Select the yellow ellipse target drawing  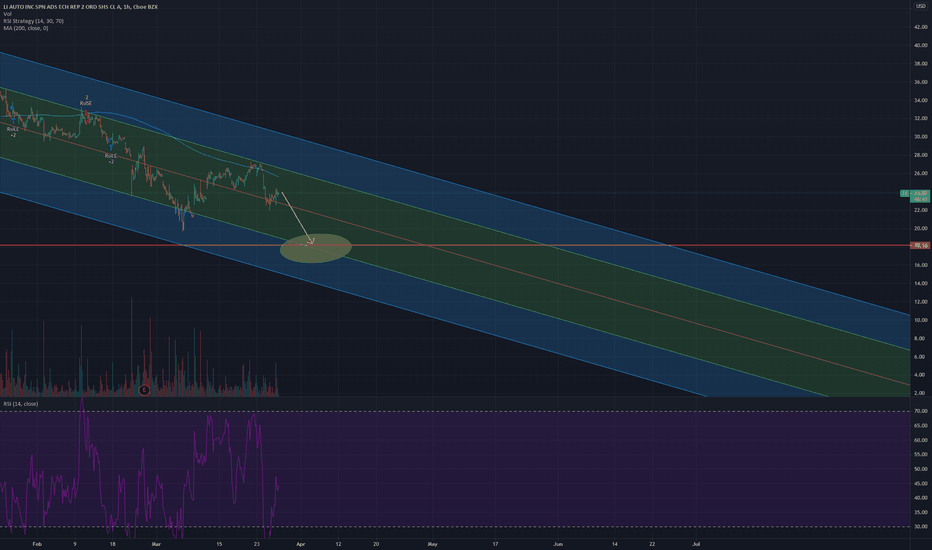pos(316,248)
